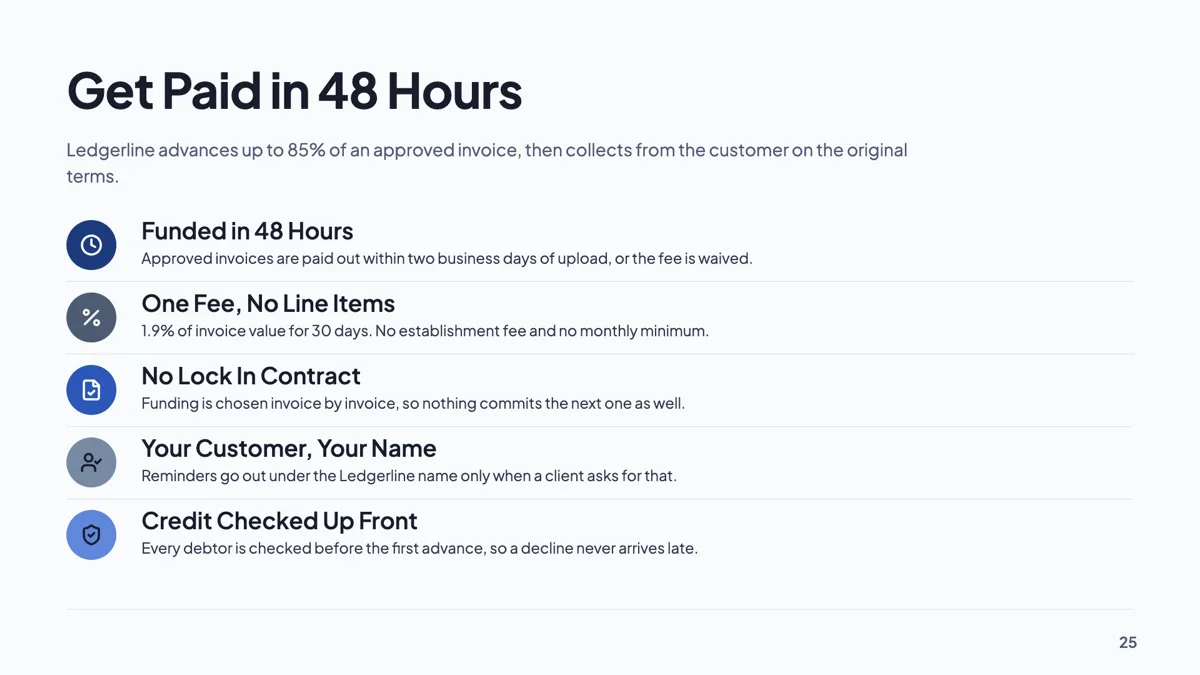1200x675 pixels.
Task: Click the 'Every debtor is checked' description
Action: click(x=419, y=548)
